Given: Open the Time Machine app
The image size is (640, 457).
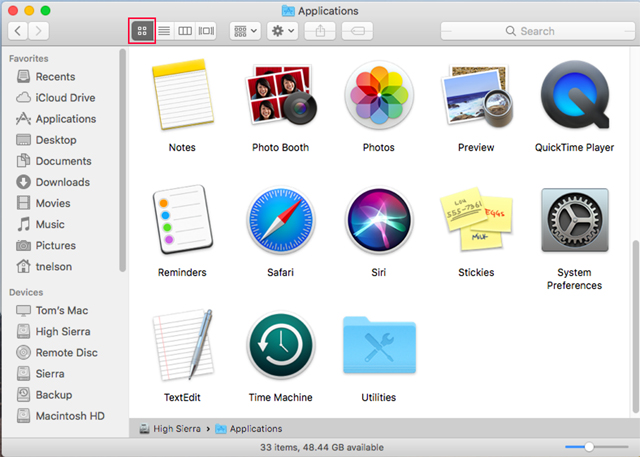Looking at the screenshot, I should 280,346.
